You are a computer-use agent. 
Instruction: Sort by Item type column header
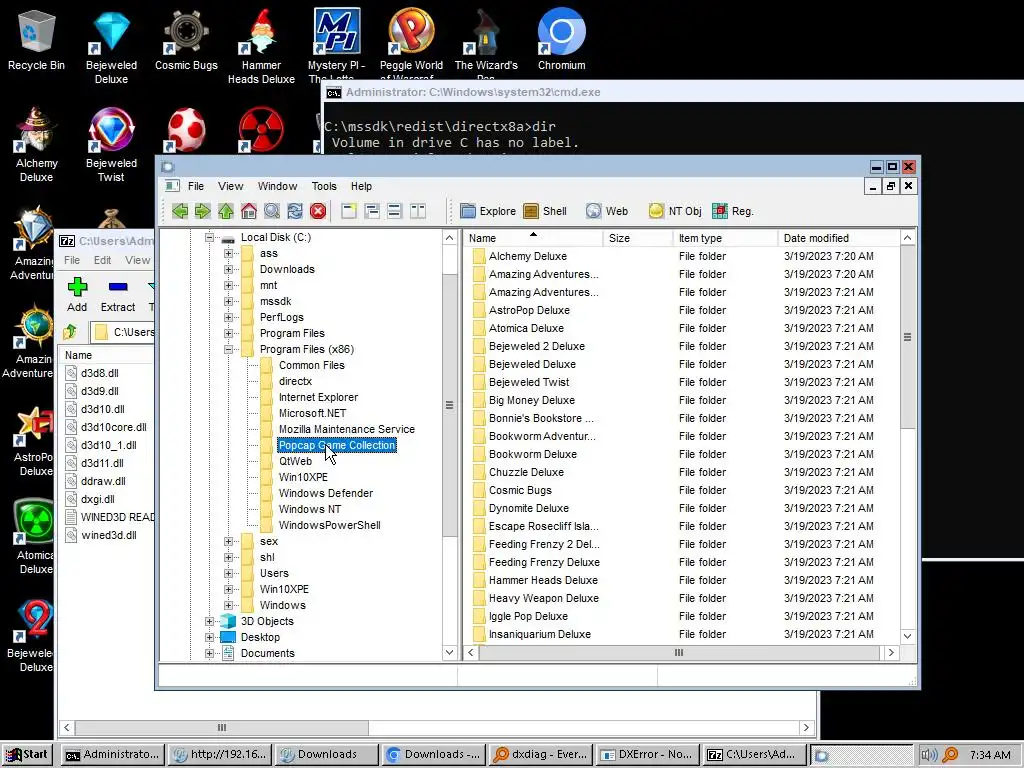click(726, 238)
